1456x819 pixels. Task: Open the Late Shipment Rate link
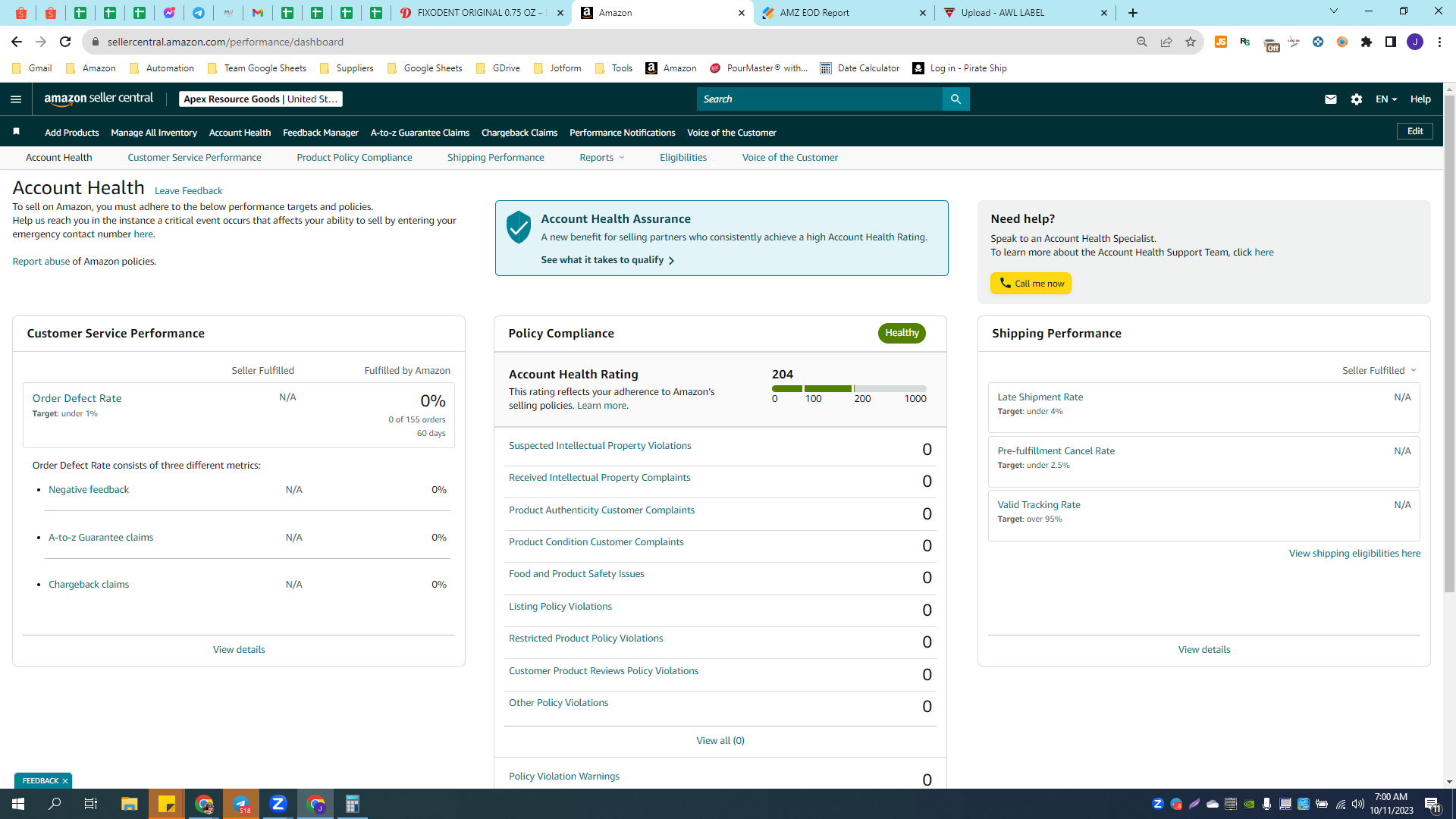[x=1040, y=397]
